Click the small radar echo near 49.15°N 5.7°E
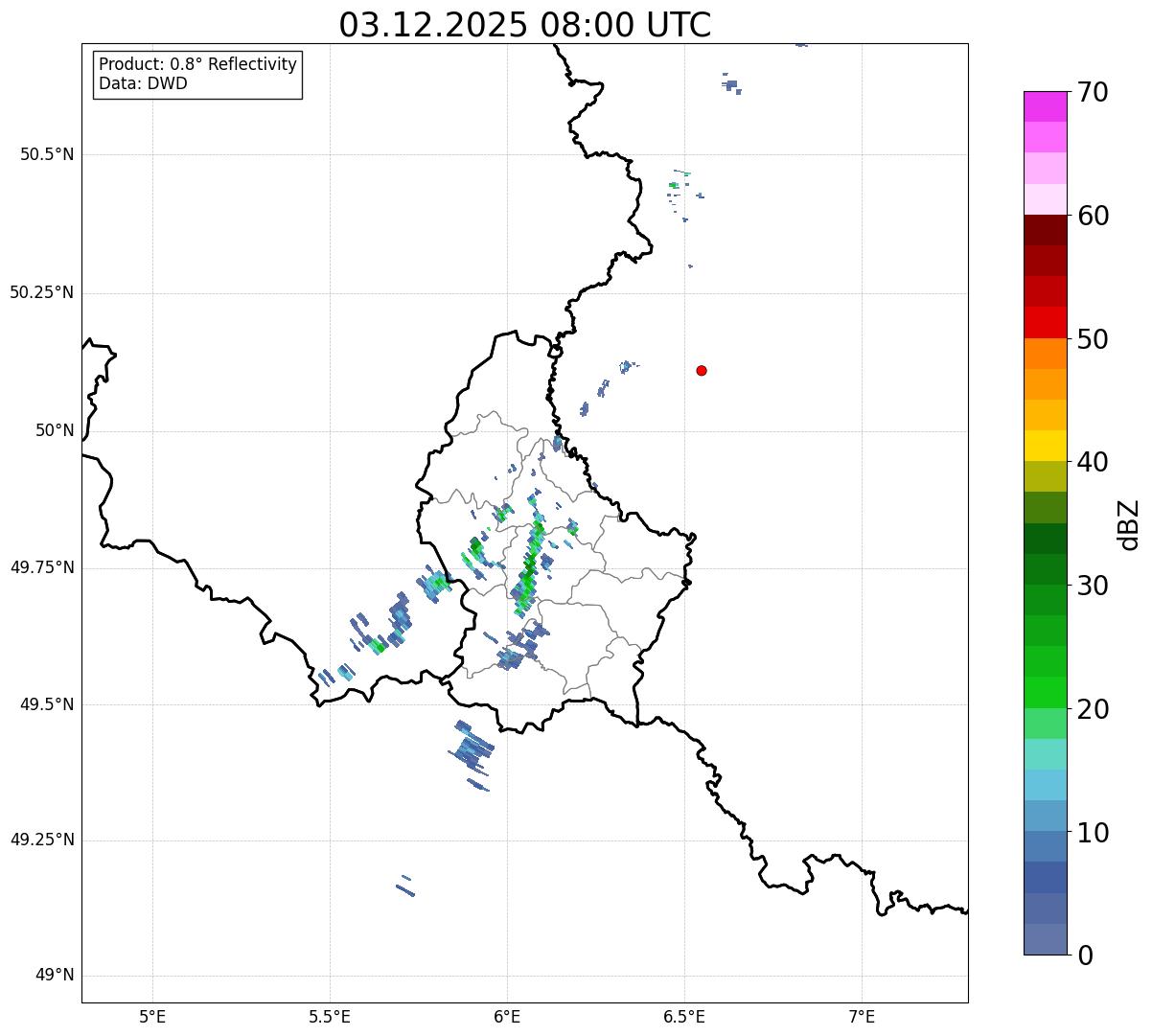Screen dimensions: 1152x1036 coord(405,886)
